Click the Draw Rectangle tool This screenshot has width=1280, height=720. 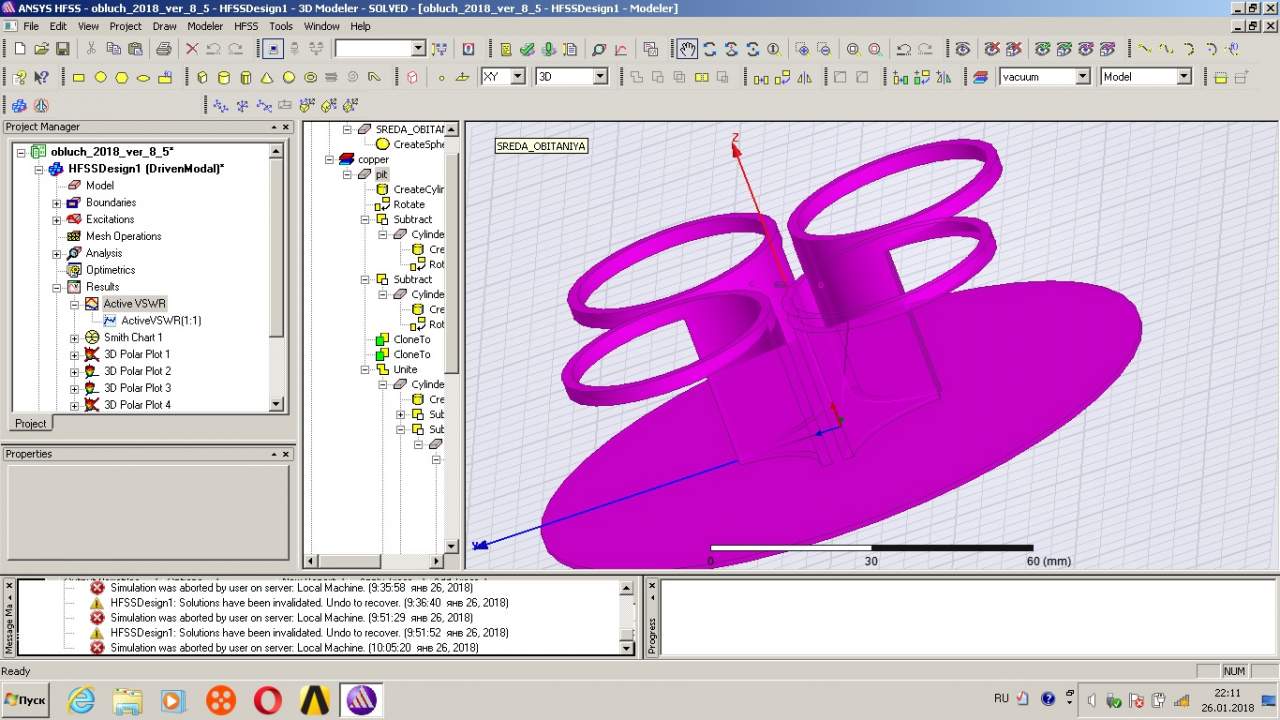tap(79, 77)
